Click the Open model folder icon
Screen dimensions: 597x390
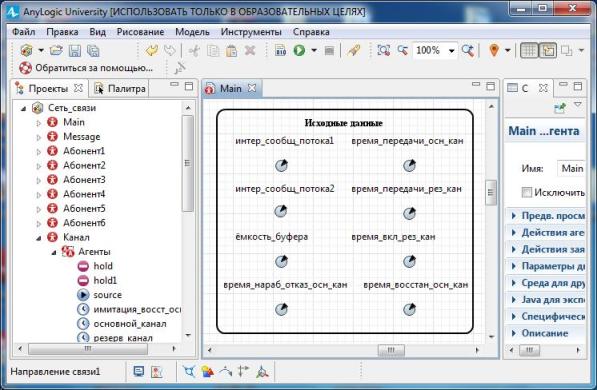click(56, 50)
